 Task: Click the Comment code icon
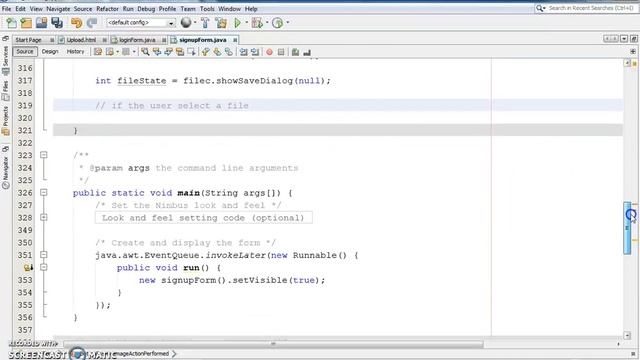click(x=296, y=52)
